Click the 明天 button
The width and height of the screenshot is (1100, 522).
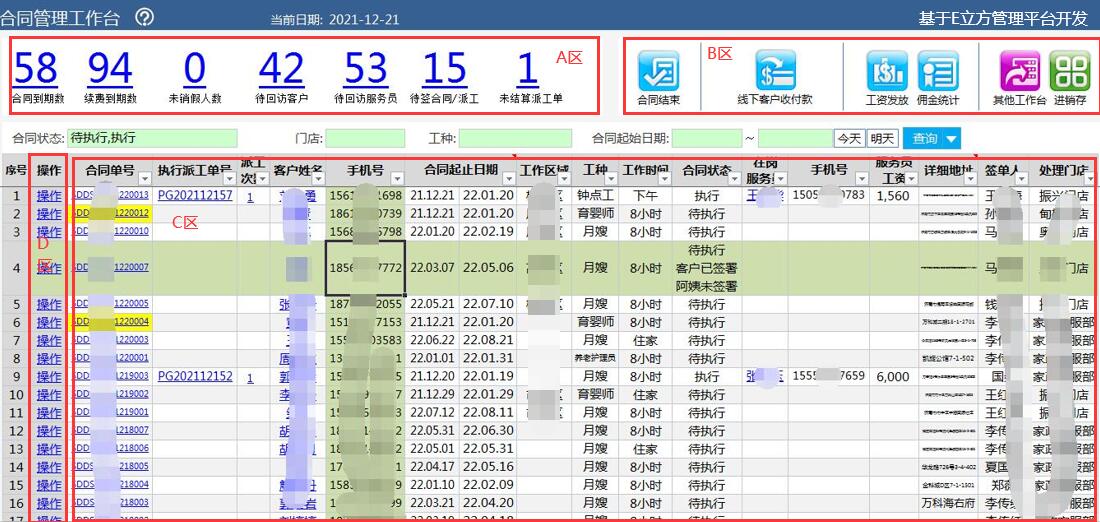point(883,138)
